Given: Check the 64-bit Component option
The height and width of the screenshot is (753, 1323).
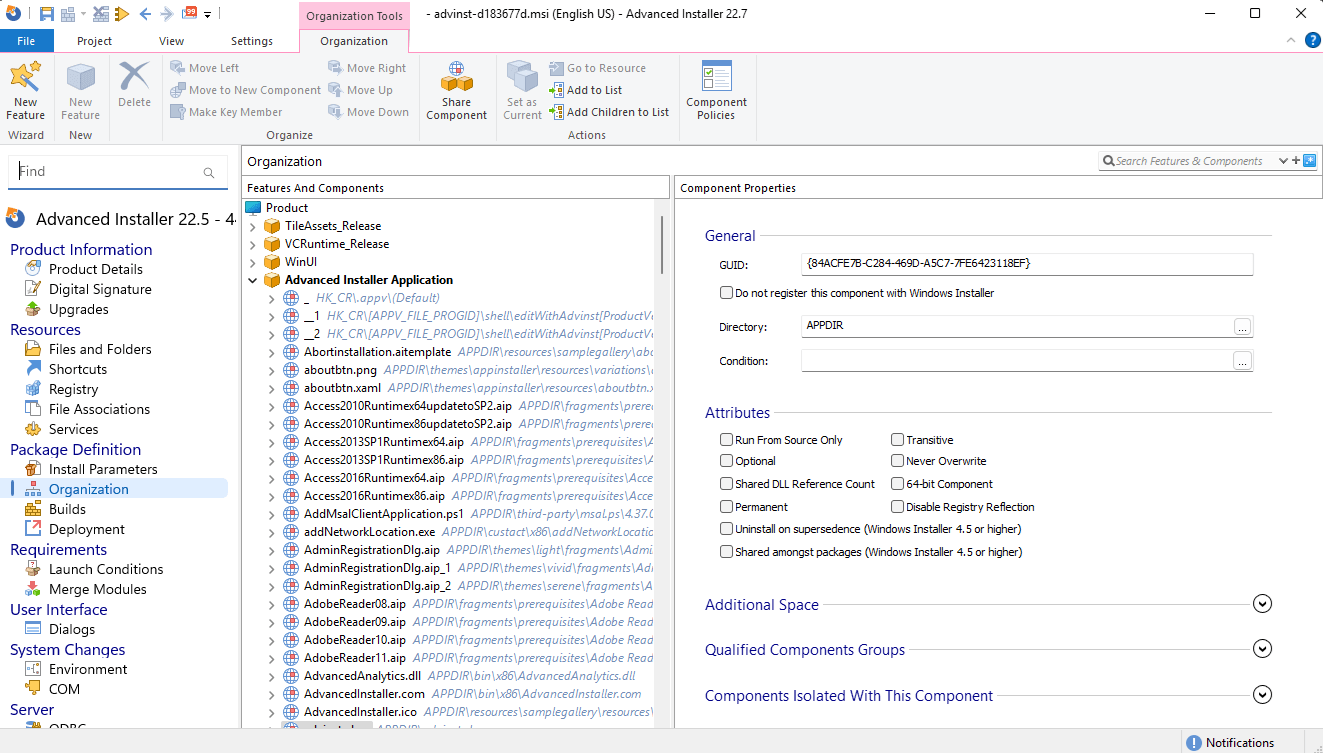Looking at the screenshot, I should [x=898, y=484].
